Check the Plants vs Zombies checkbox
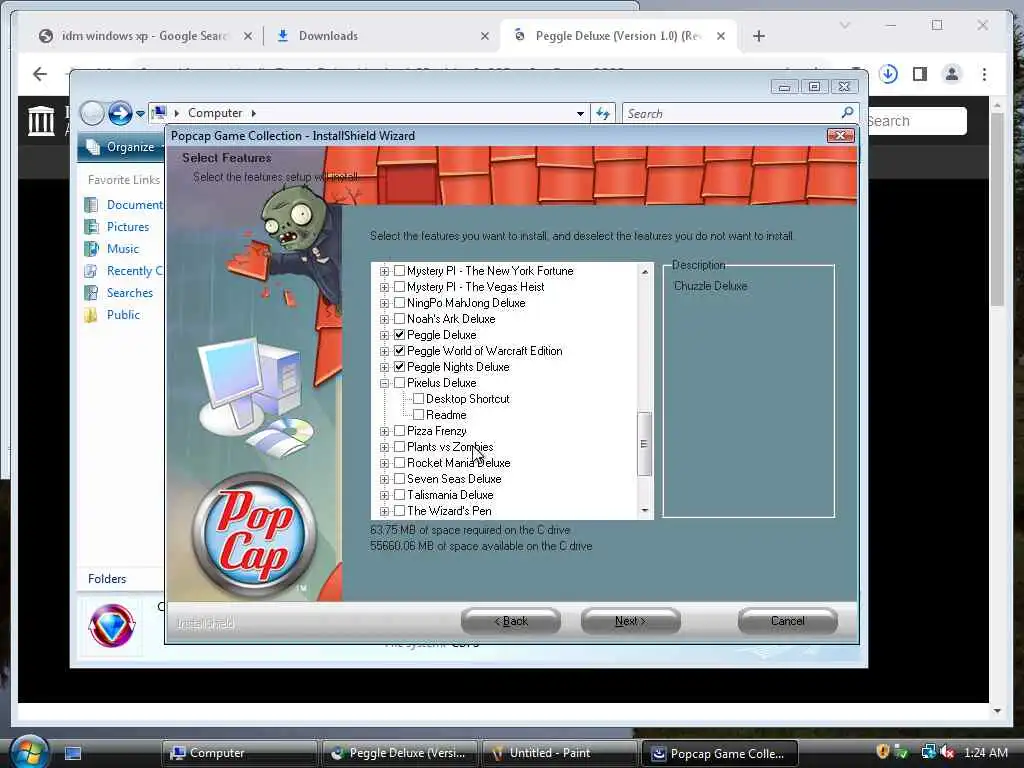This screenshot has width=1024, height=768. click(400, 447)
